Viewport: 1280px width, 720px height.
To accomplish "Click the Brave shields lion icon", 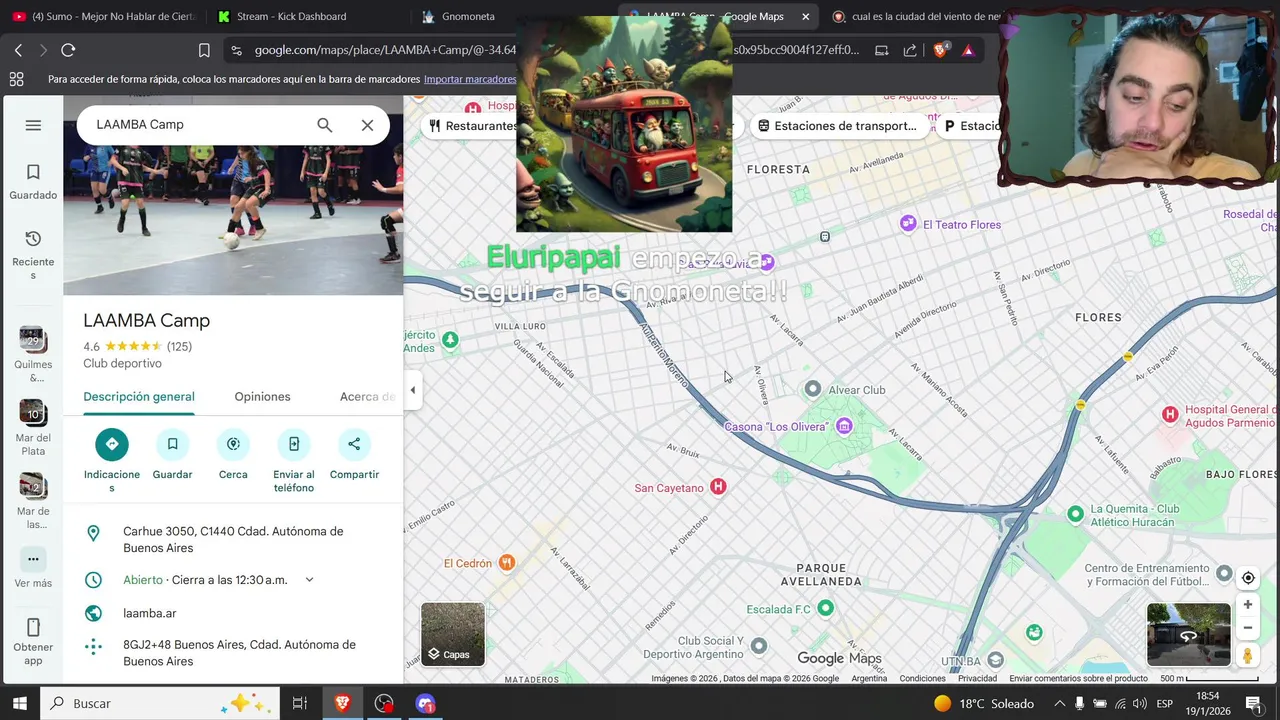I will (x=940, y=50).
